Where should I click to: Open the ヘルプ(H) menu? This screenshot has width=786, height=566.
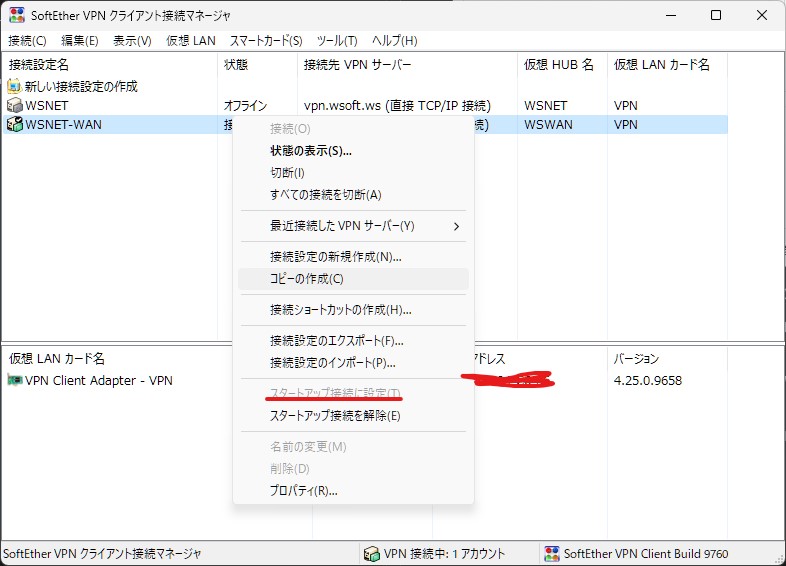395,41
